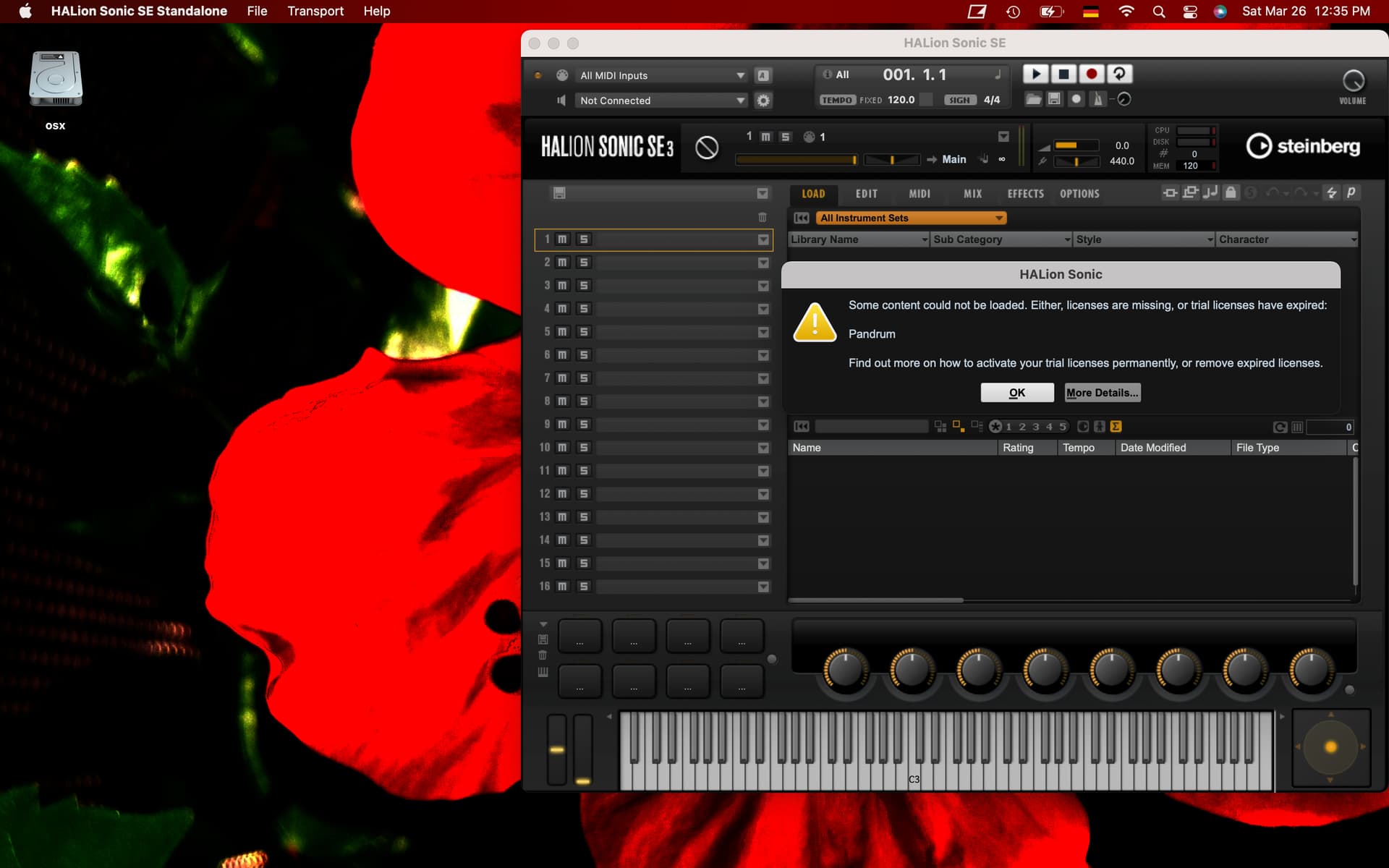The height and width of the screenshot is (868, 1389).
Task: Click the Stop transport button
Action: [1063, 74]
